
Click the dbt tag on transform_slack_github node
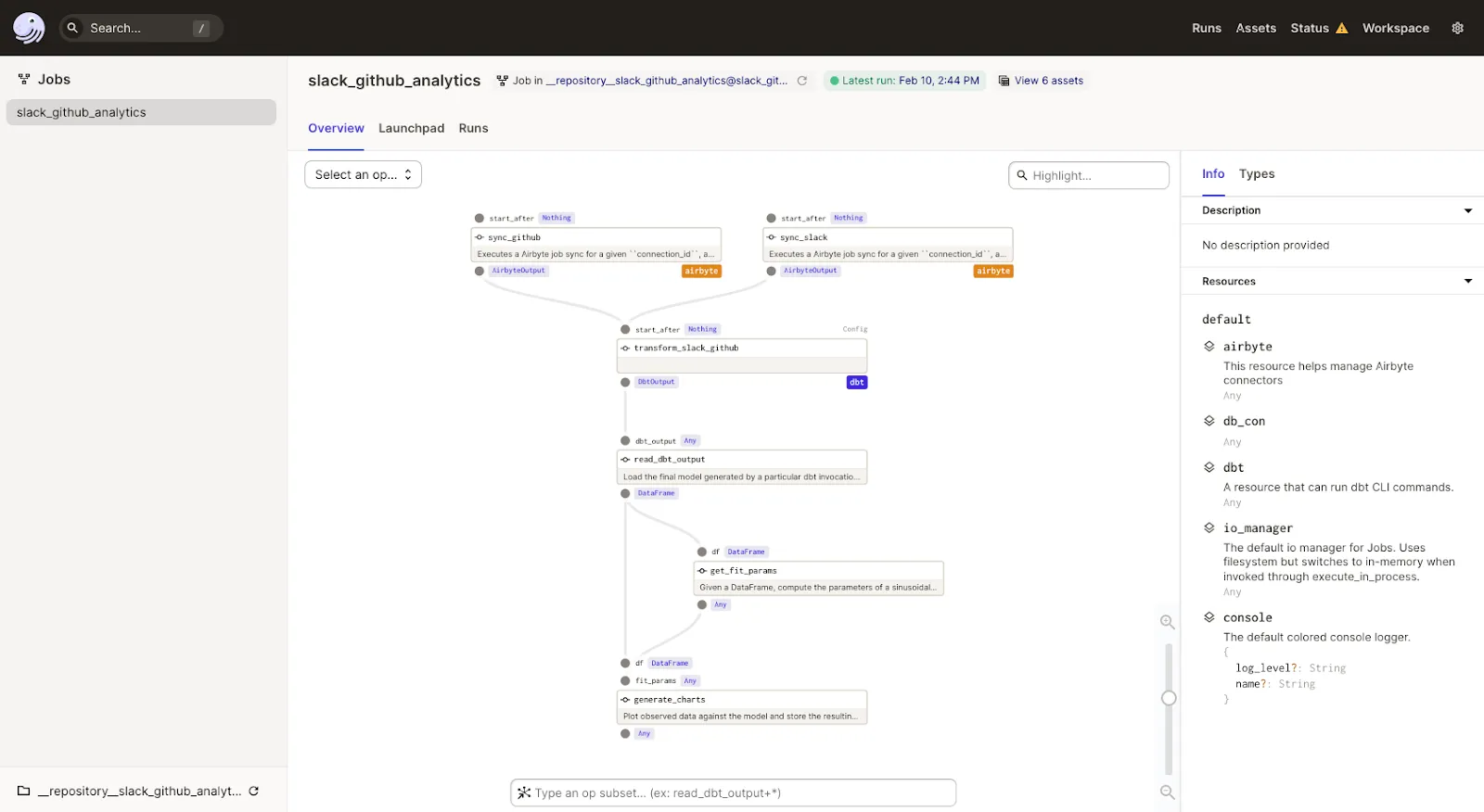857,382
